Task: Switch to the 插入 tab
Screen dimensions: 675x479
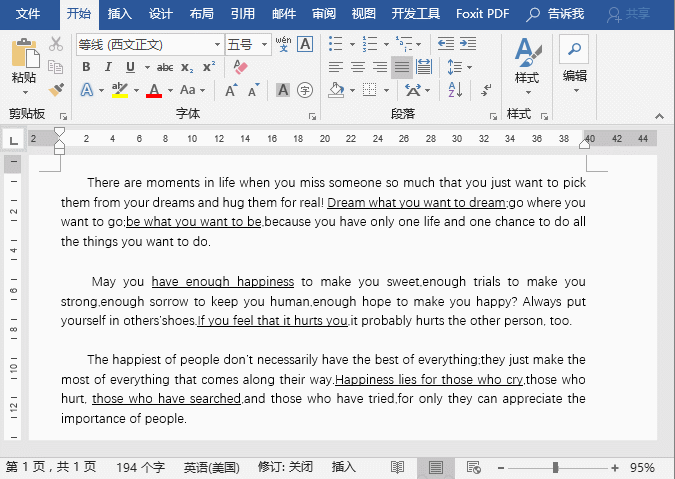Action: [119, 14]
